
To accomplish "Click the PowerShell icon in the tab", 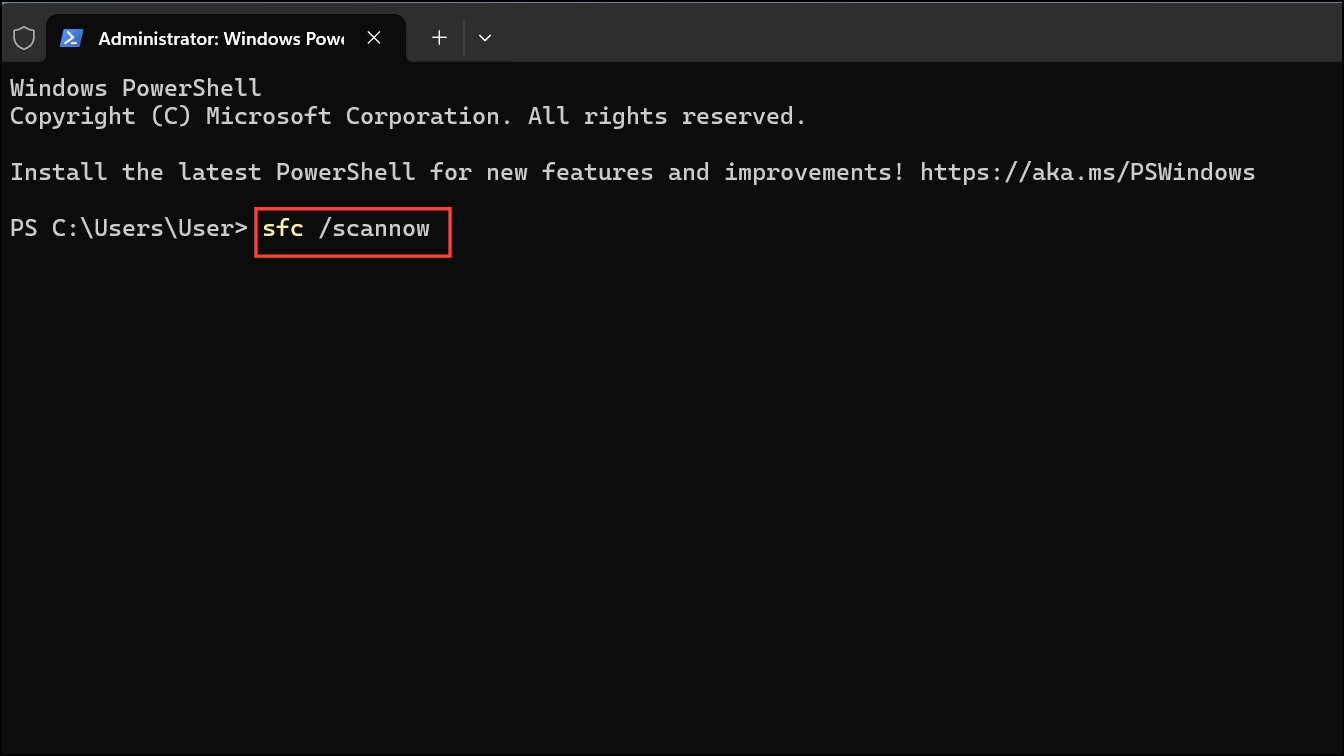I will click(71, 38).
